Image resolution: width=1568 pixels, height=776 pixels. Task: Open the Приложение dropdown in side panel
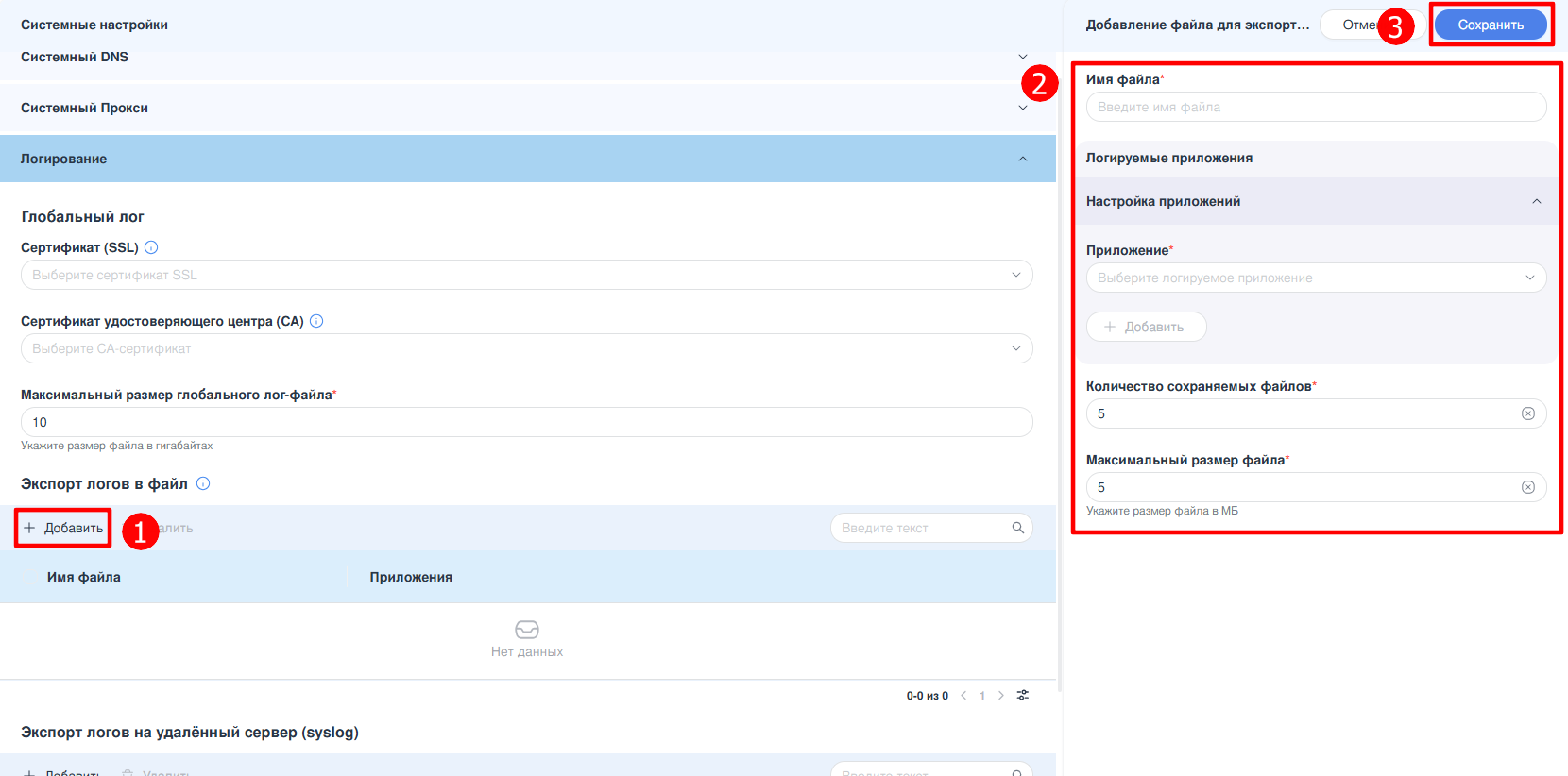point(1315,278)
